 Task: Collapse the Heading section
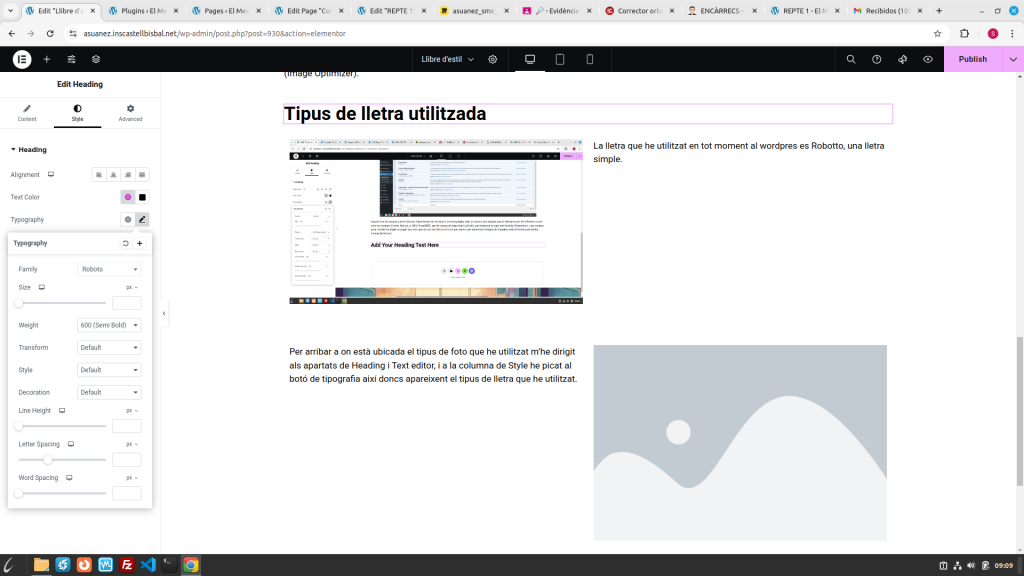pyautogui.click(x=29, y=150)
